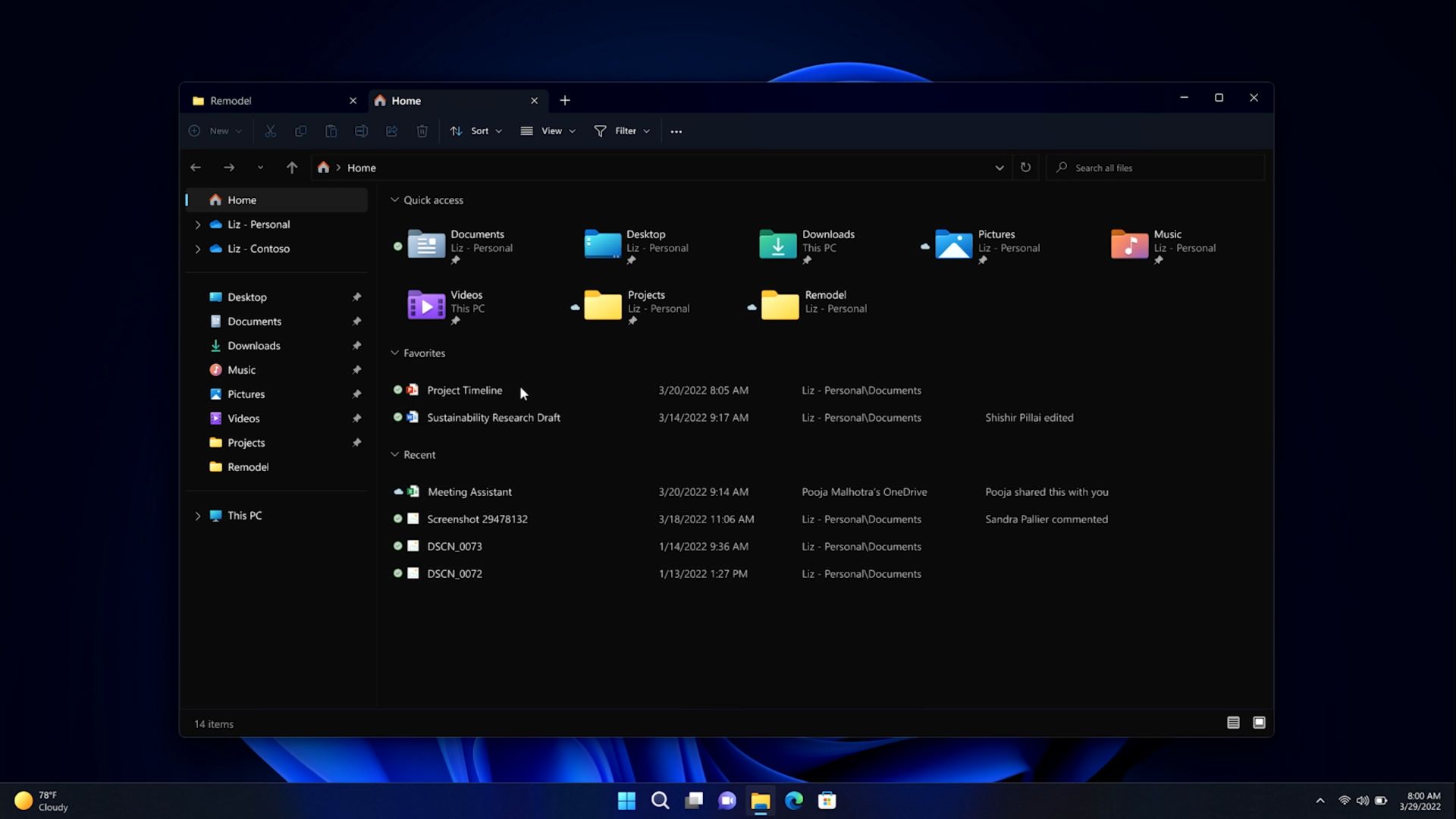Switch to Details view layout icon

1233,722
